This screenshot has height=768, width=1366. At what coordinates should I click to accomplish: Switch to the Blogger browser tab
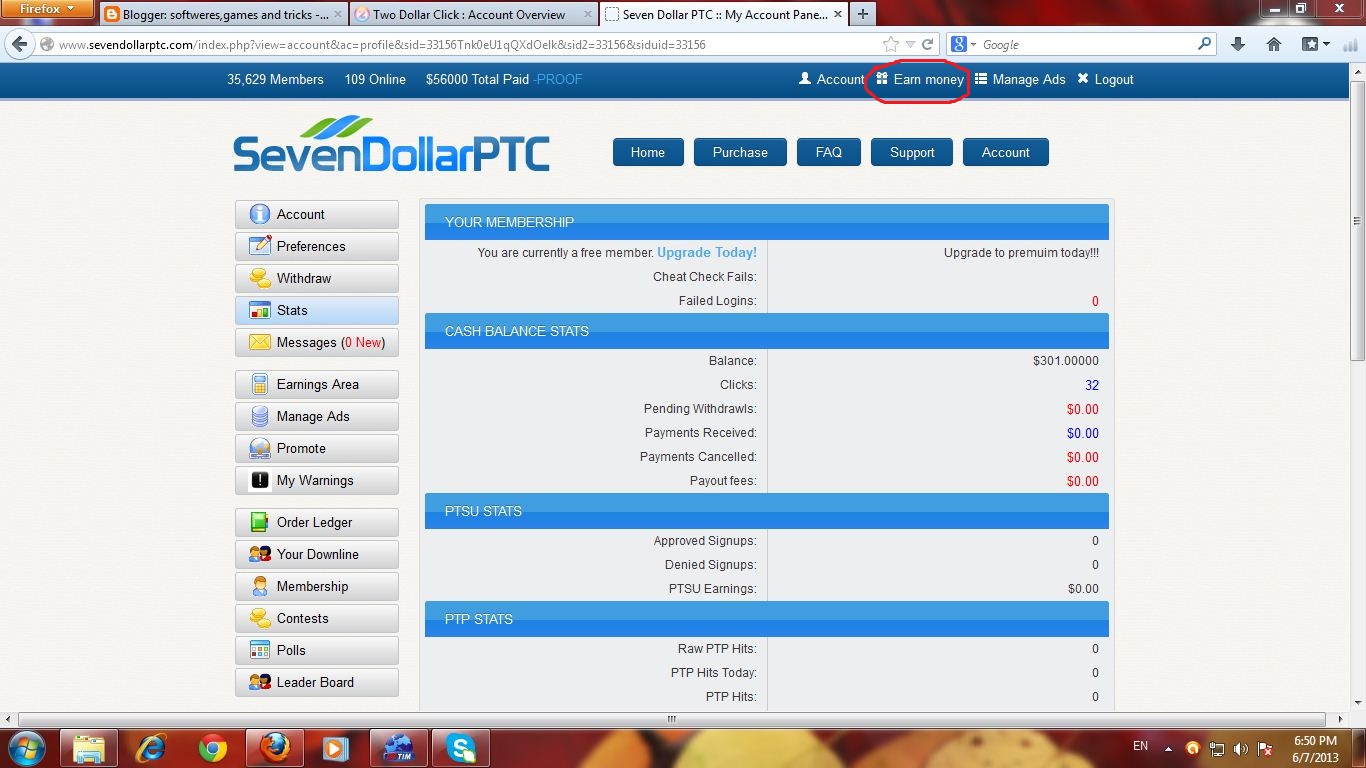coord(222,14)
